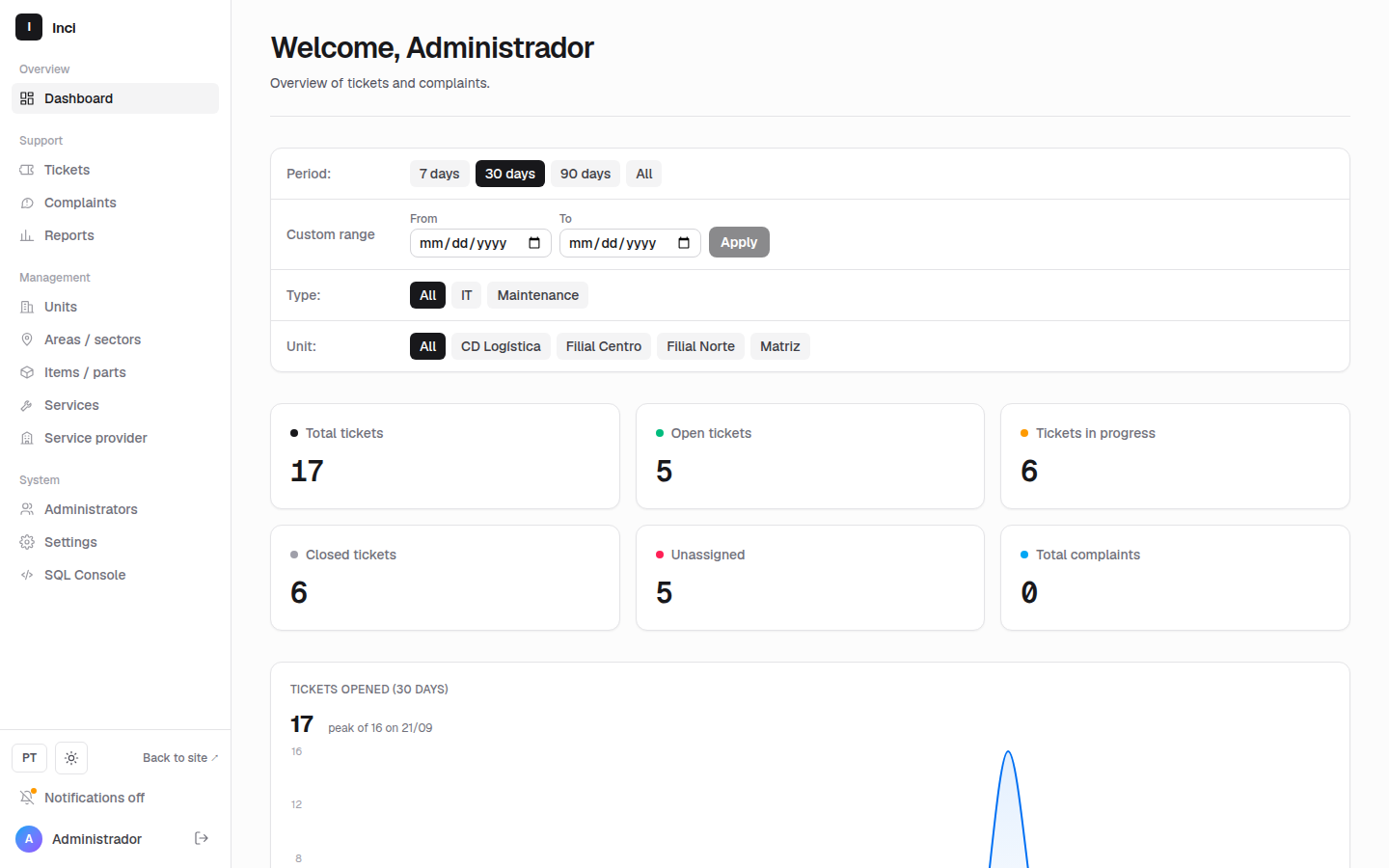Click the Administrador avatar circle
The width and height of the screenshot is (1389, 868).
click(29, 839)
